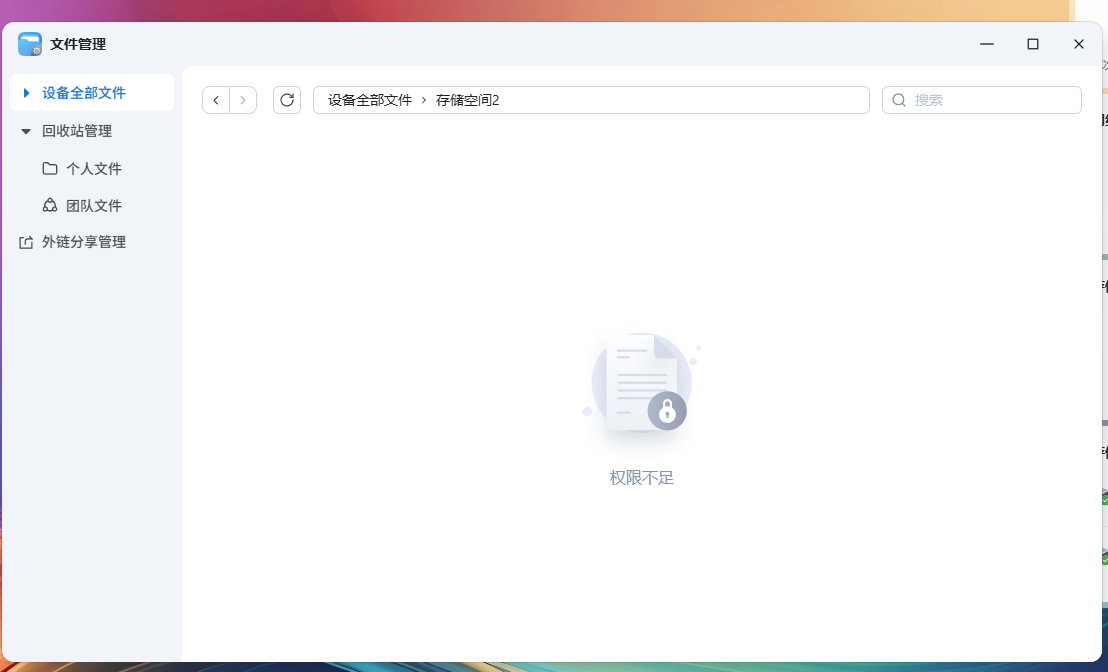Refresh the current folder view
This screenshot has height=672, width=1108.
287,100
